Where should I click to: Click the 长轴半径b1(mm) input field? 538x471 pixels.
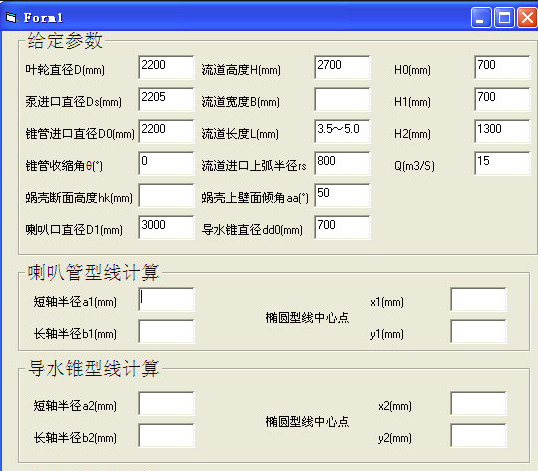[166, 331]
